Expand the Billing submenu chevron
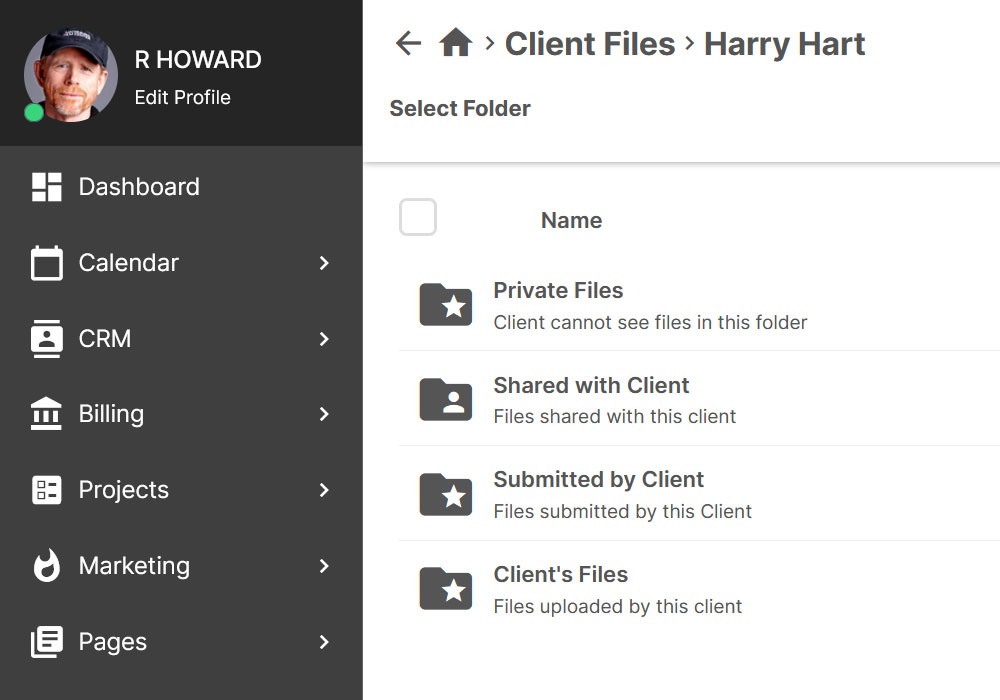The width and height of the screenshot is (1000, 700). (323, 414)
